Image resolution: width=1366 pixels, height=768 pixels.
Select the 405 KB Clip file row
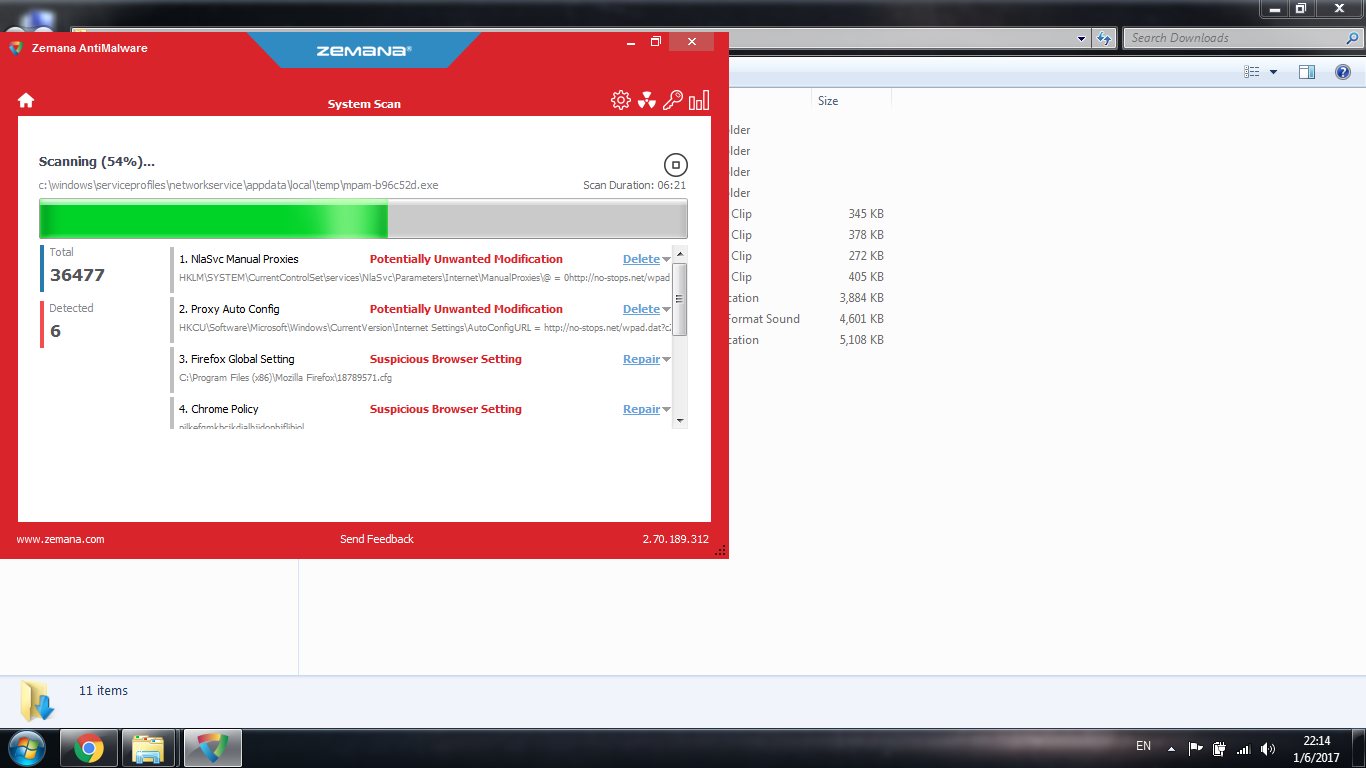(808, 277)
